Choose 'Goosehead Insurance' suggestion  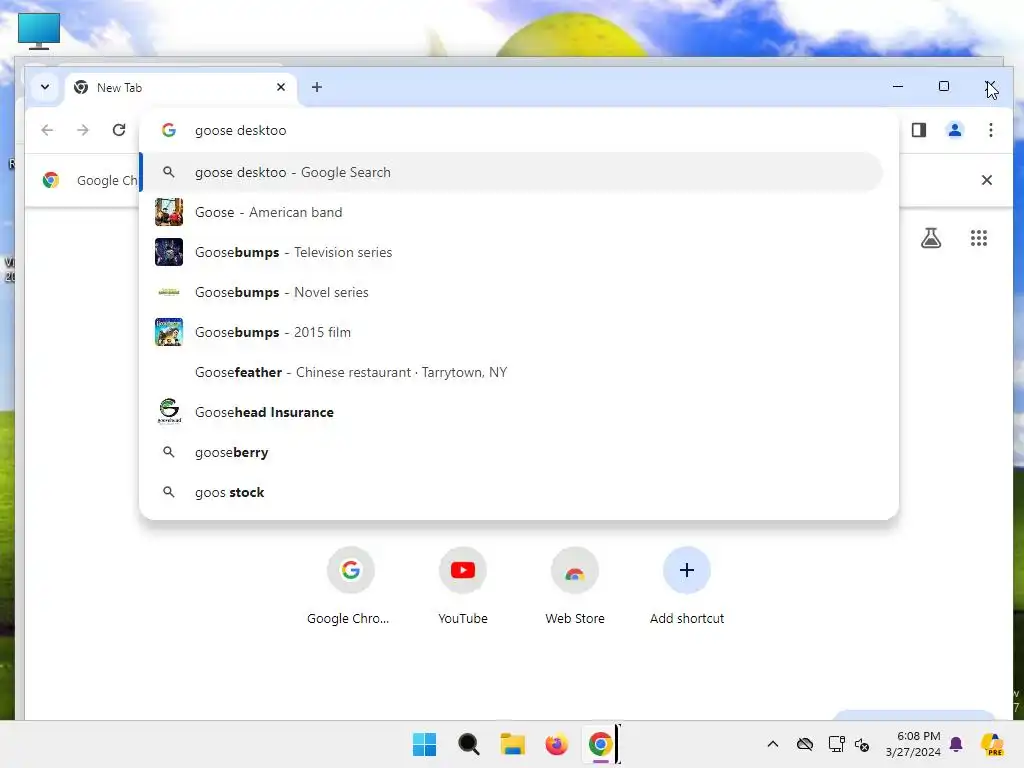pyautogui.click(x=511, y=412)
